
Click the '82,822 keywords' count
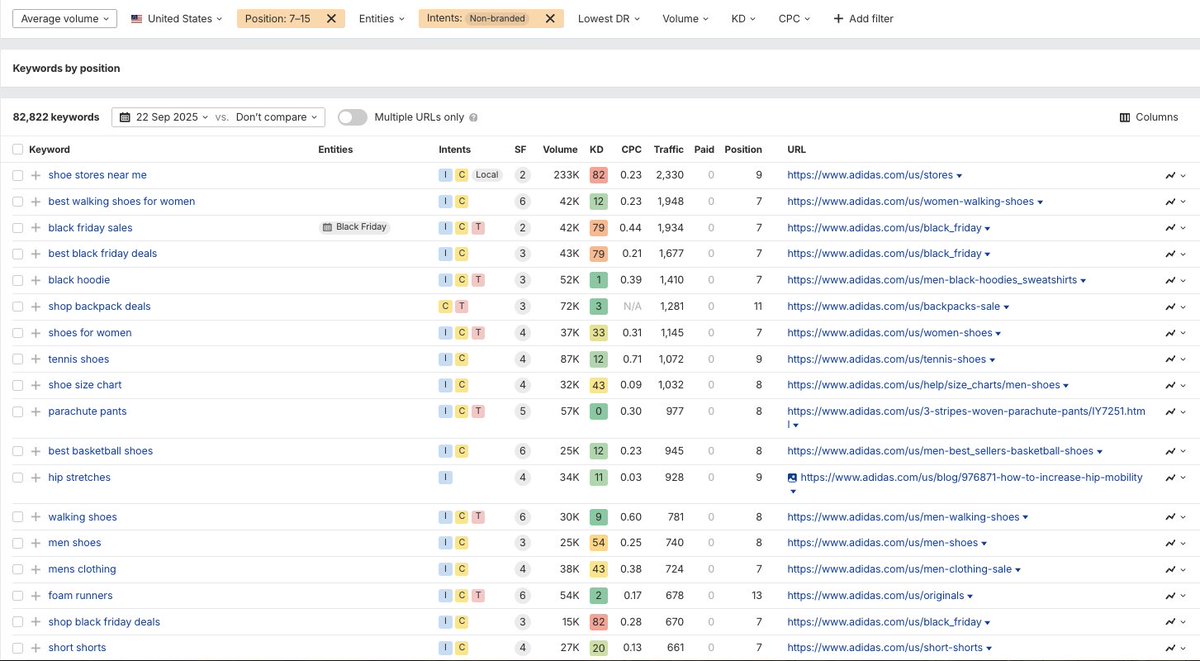(x=56, y=117)
